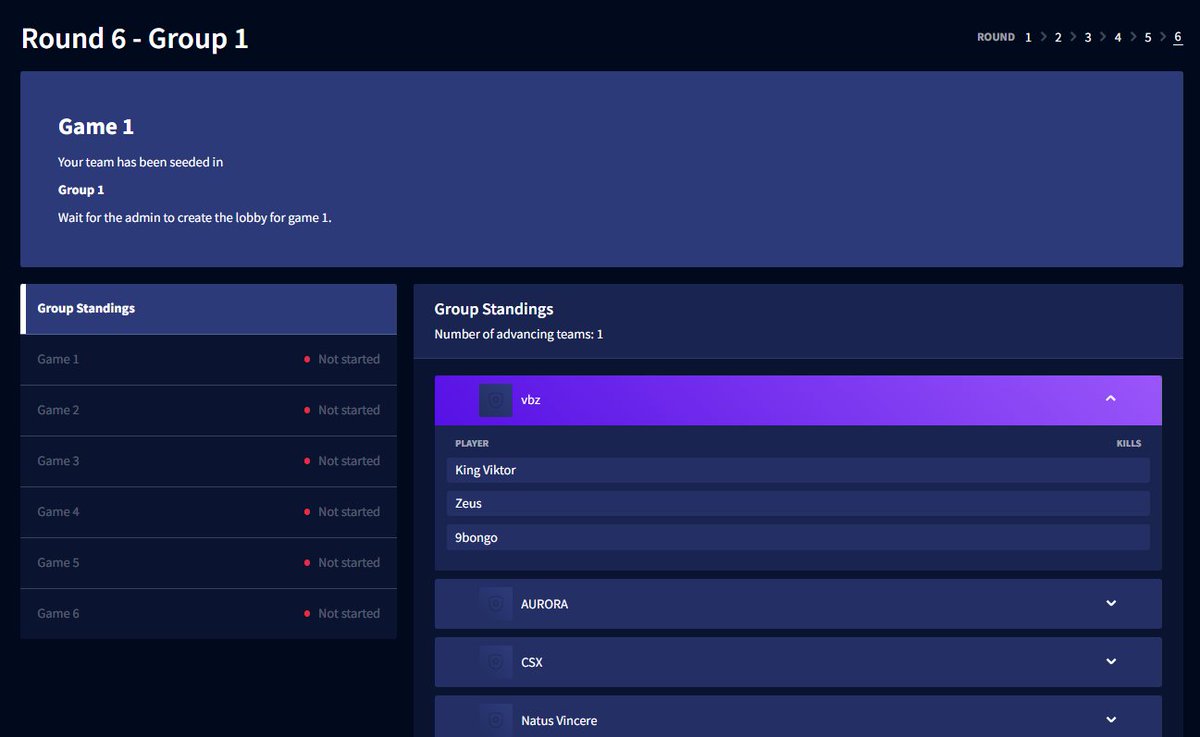Click Game 5 Not started status
The width and height of the screenshot is (1200, 737).
[341, 563]
